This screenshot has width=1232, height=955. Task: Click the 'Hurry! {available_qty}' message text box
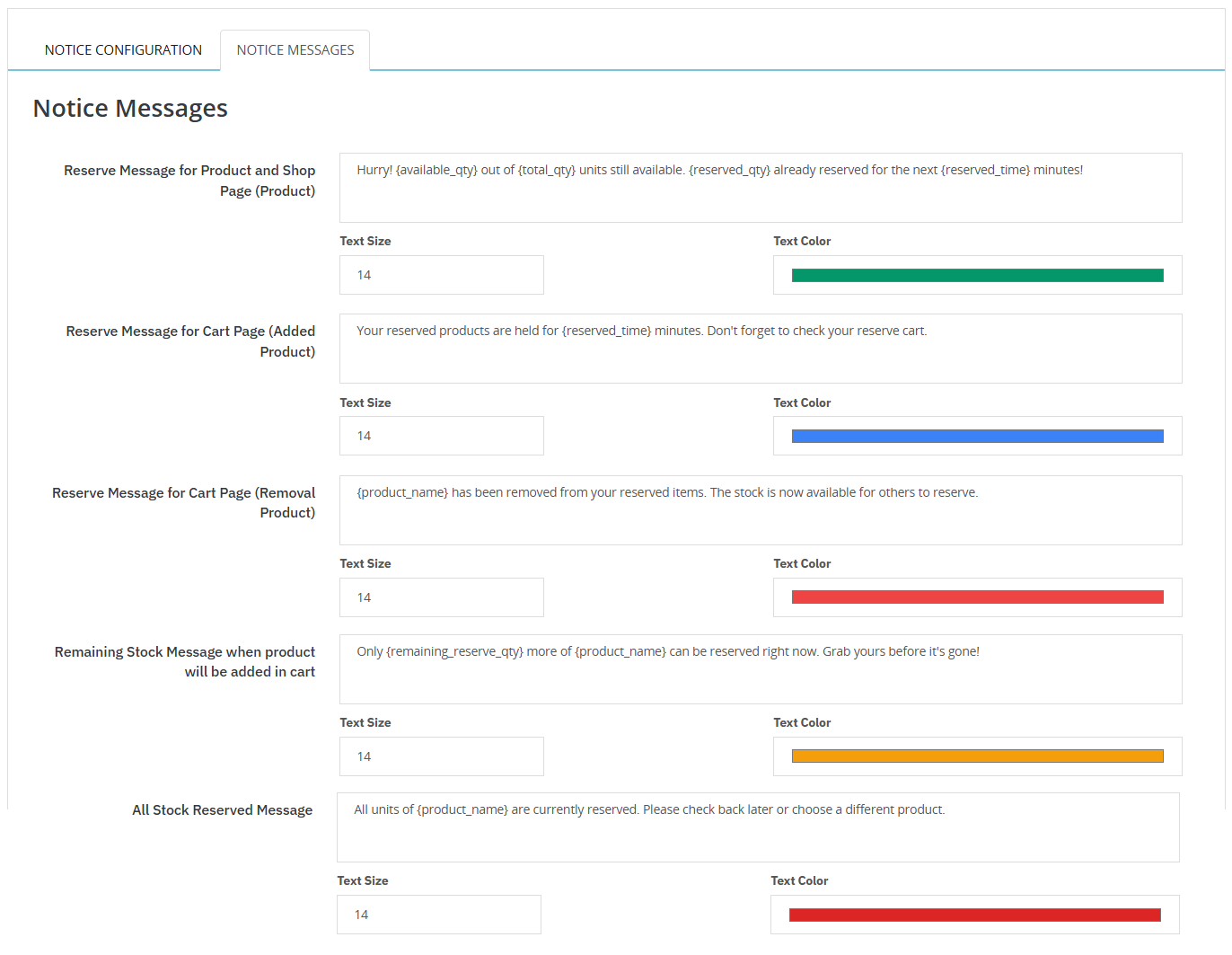click(760, 188)
